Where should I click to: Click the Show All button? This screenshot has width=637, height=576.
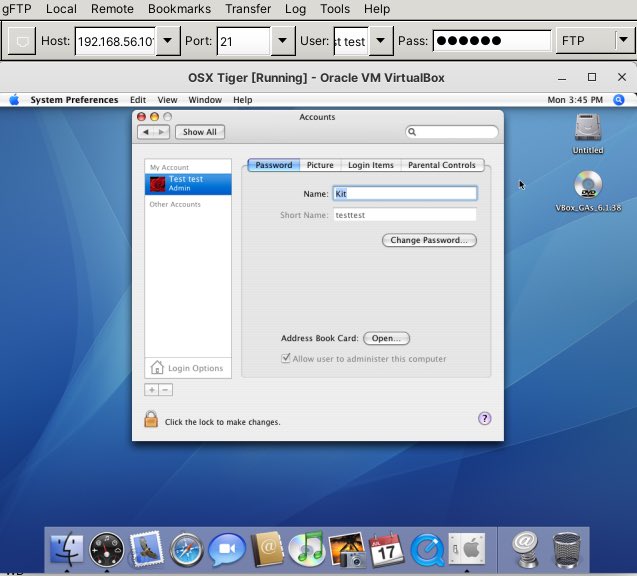click(x=199, y=132)
